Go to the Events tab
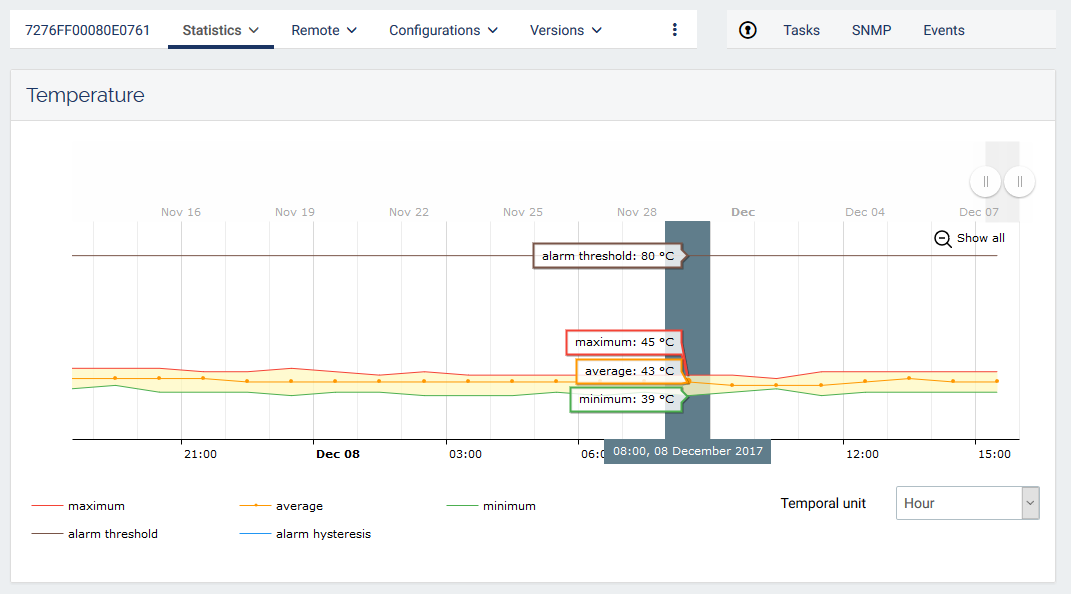 943,30
